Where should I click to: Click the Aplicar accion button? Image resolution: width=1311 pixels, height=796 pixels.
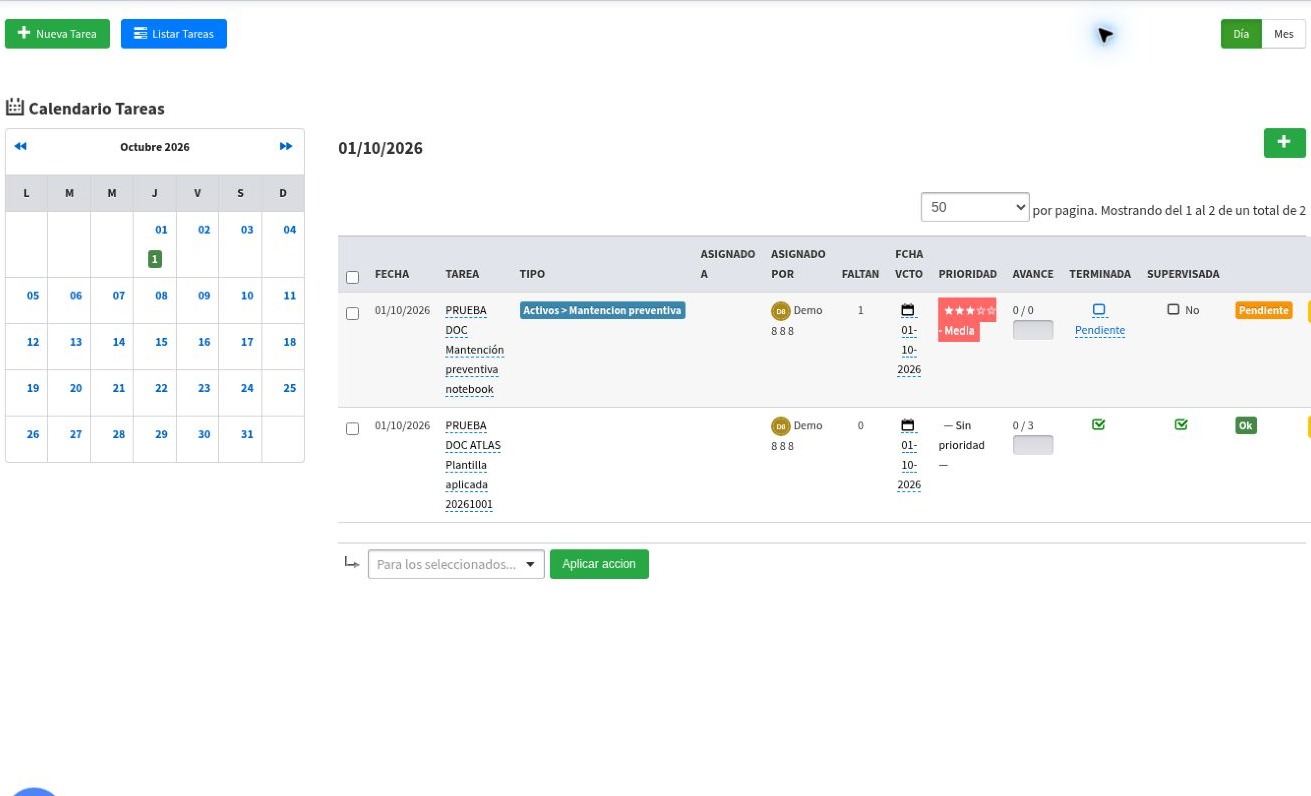(x=599, y=564)
